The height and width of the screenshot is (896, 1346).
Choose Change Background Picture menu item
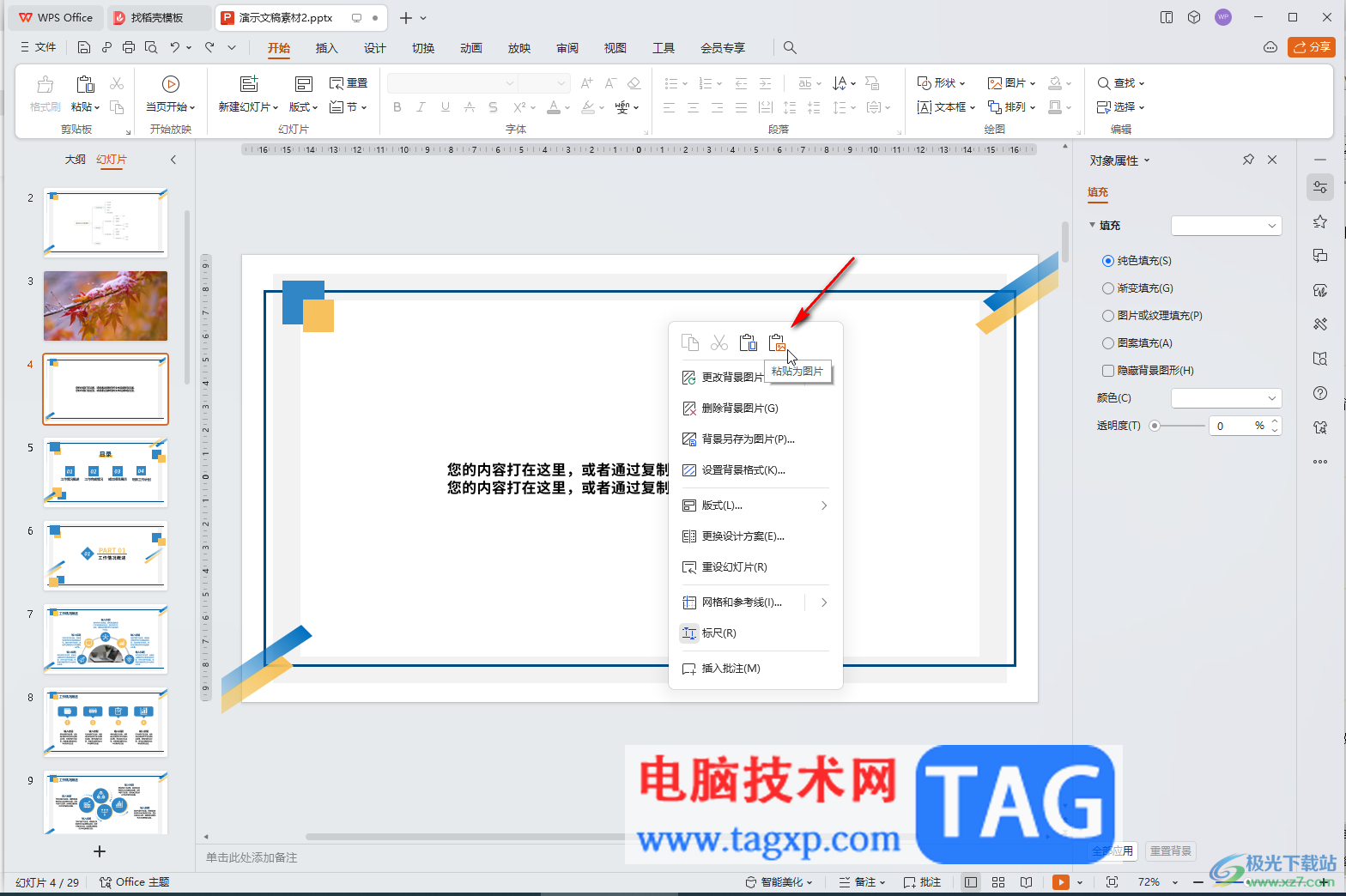pos(721,378)
